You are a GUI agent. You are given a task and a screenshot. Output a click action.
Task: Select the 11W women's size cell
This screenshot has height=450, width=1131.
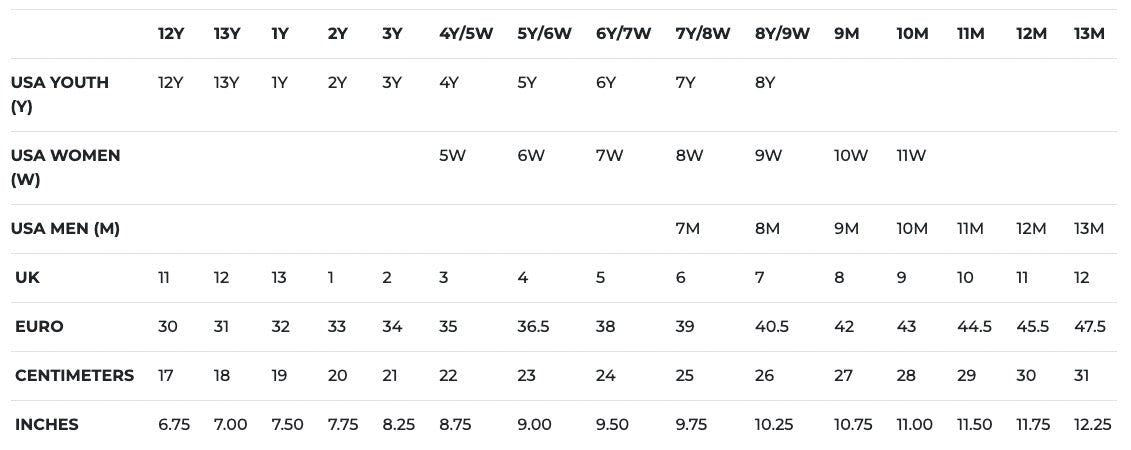tap(911, 155)
